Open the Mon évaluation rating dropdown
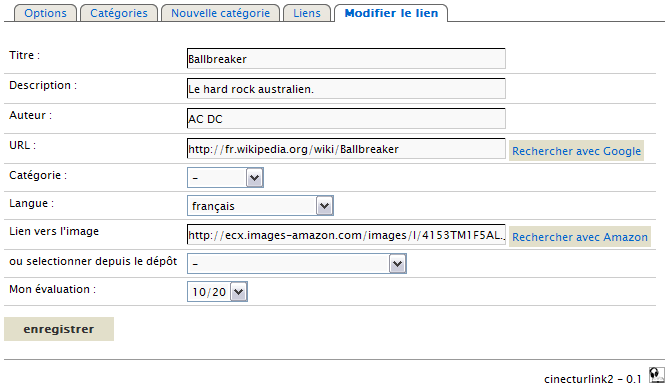The width and height of the screenshot is (670, 388). pyautogui.click(x=217, y=292)
